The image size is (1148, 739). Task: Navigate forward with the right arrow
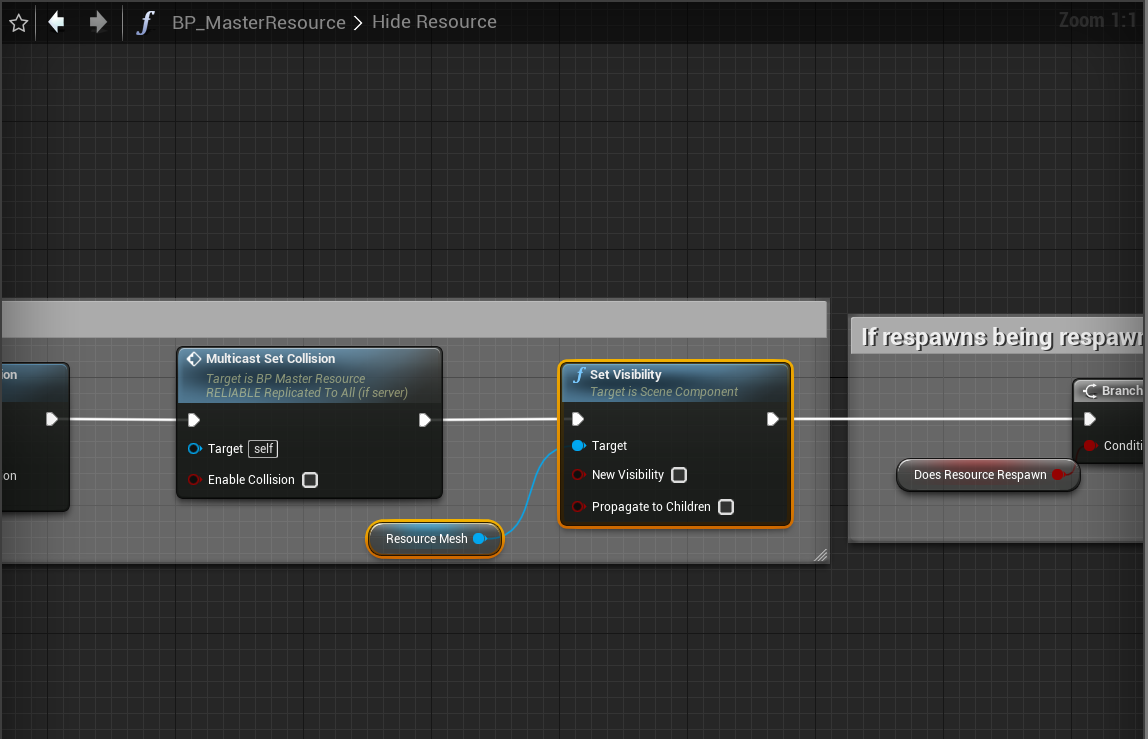(98, 22)
